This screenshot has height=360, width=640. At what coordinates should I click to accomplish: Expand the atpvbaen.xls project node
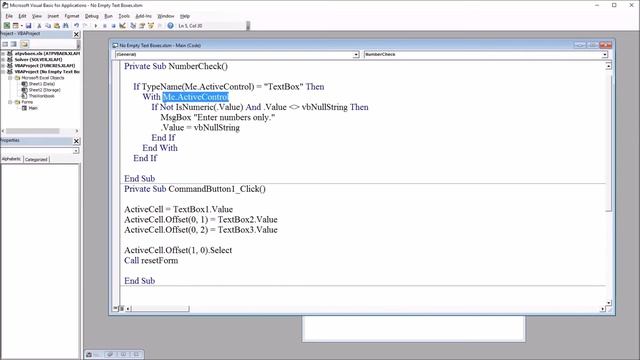pos(3,53)
